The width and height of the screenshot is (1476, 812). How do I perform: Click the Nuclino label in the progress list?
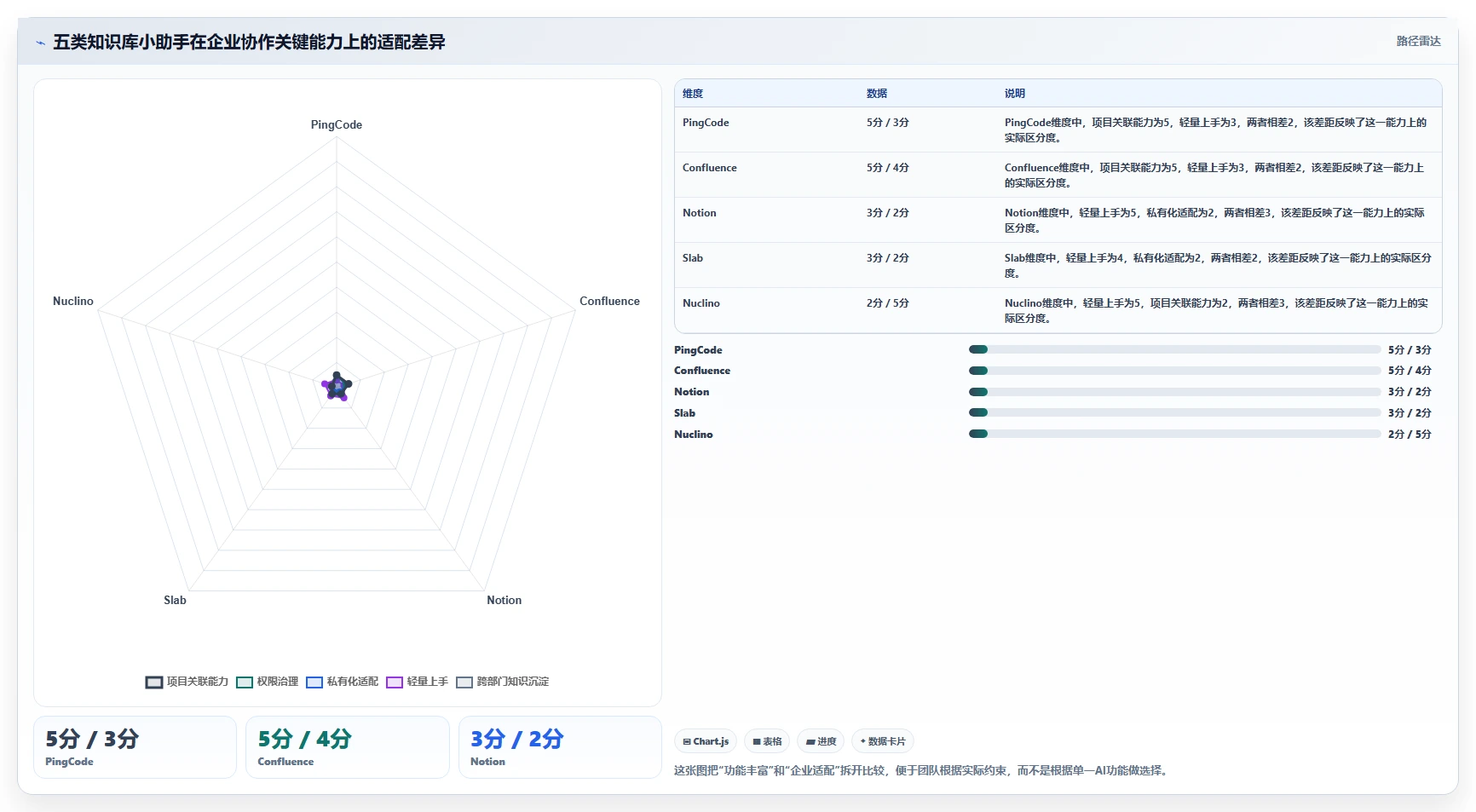[x=694, y=435]
